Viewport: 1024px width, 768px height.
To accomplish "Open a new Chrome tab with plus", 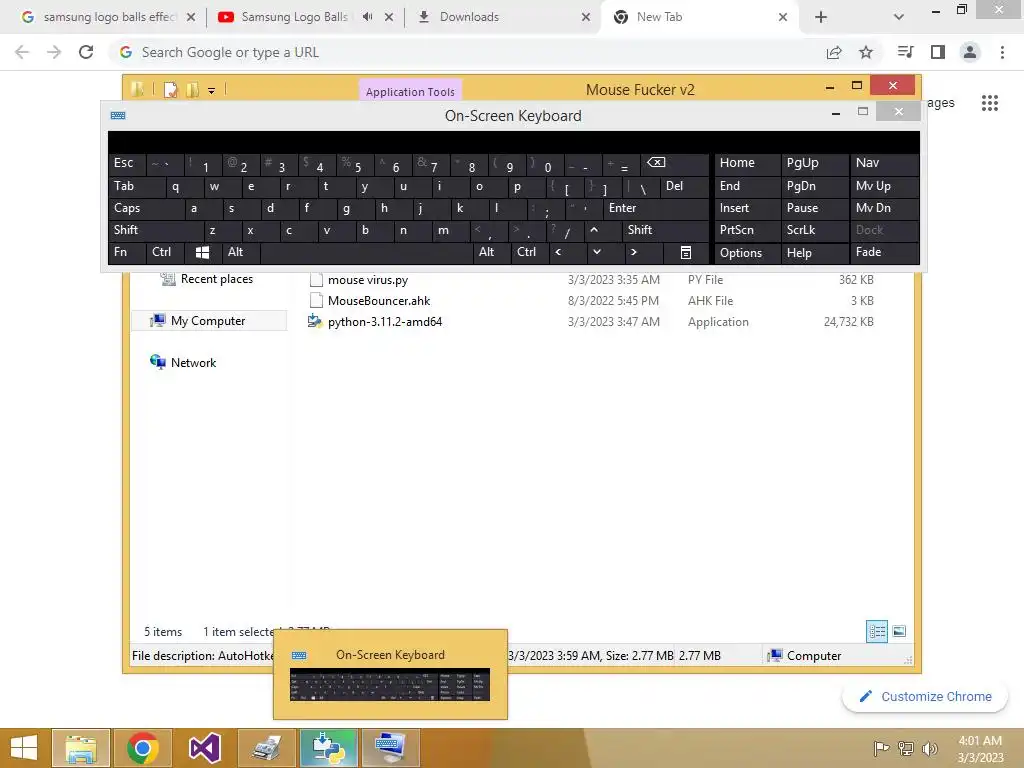I will [821, 17].
